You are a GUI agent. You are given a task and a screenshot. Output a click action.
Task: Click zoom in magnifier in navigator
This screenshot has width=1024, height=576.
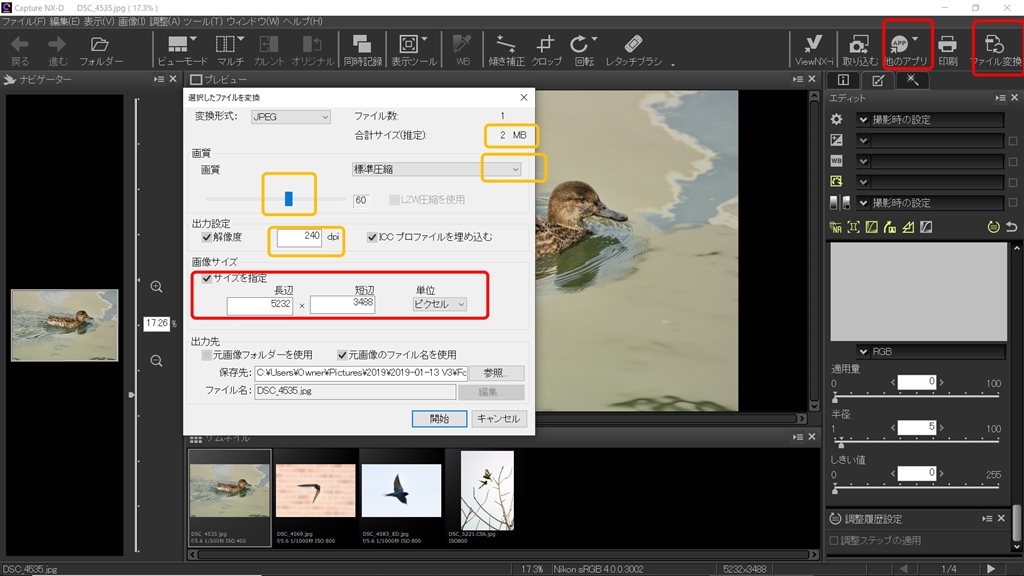click(157, 287)
